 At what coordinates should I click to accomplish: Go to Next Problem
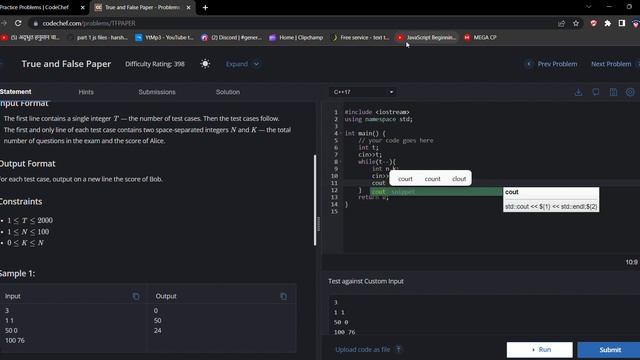coord(614,64)
